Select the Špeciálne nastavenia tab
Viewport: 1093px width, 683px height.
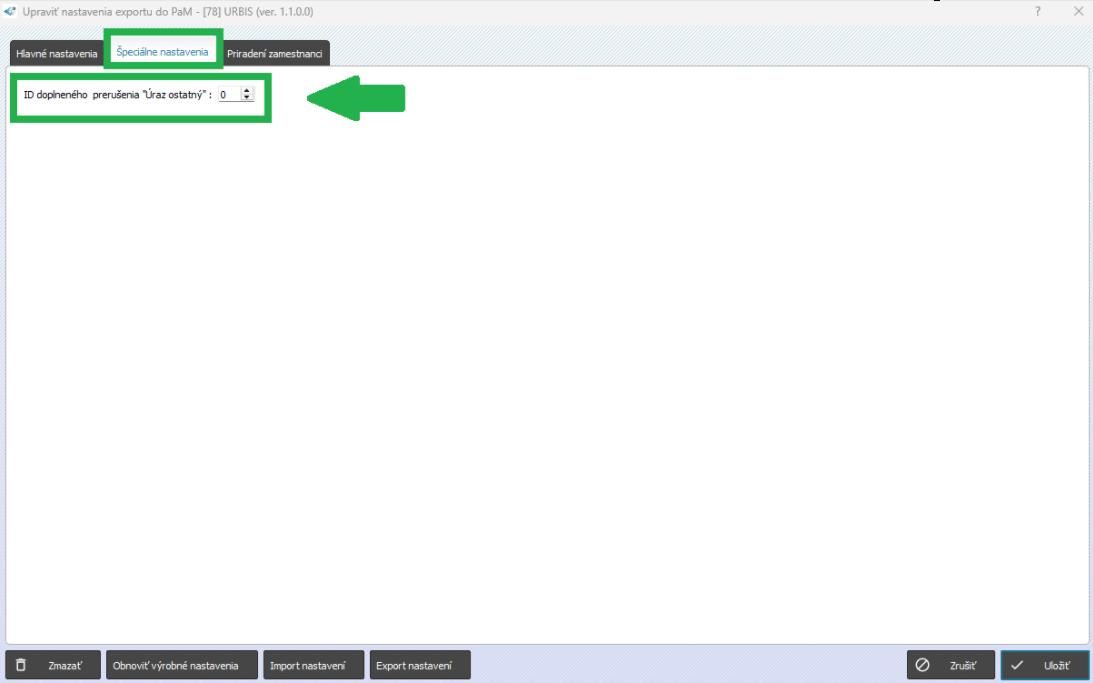coord(162,51)
